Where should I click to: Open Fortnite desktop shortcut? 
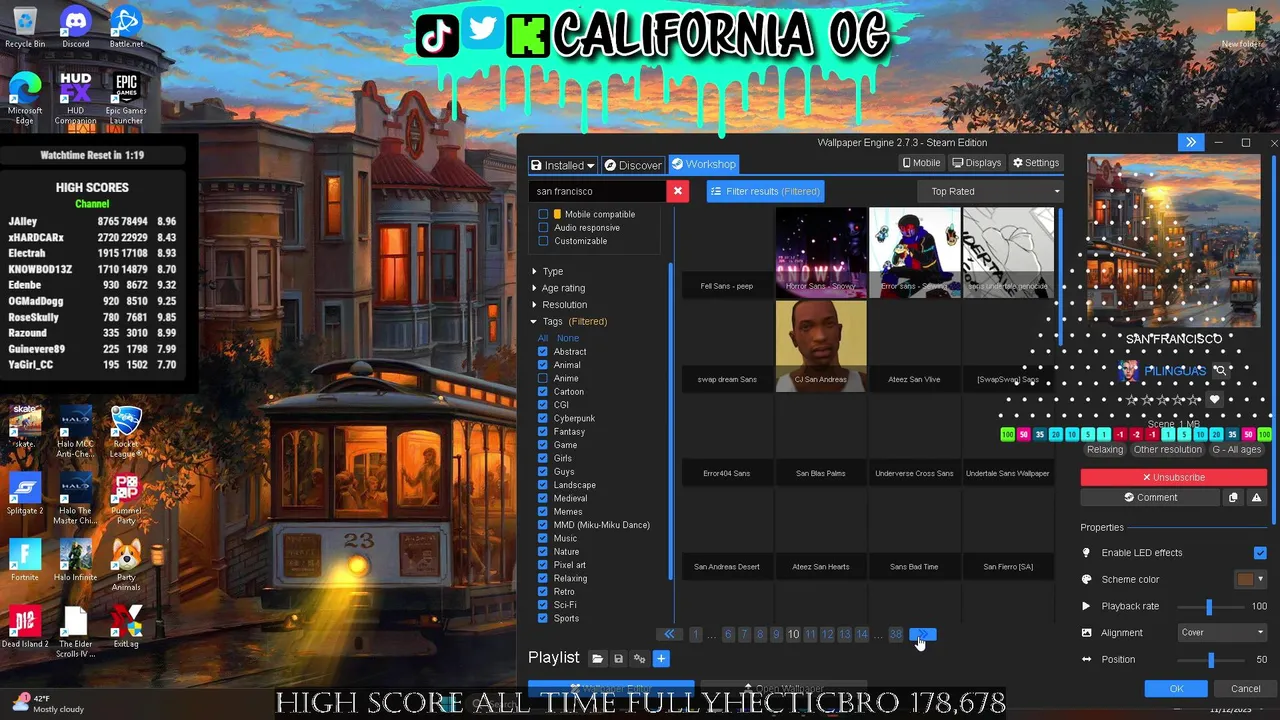(x=25, y=562)
